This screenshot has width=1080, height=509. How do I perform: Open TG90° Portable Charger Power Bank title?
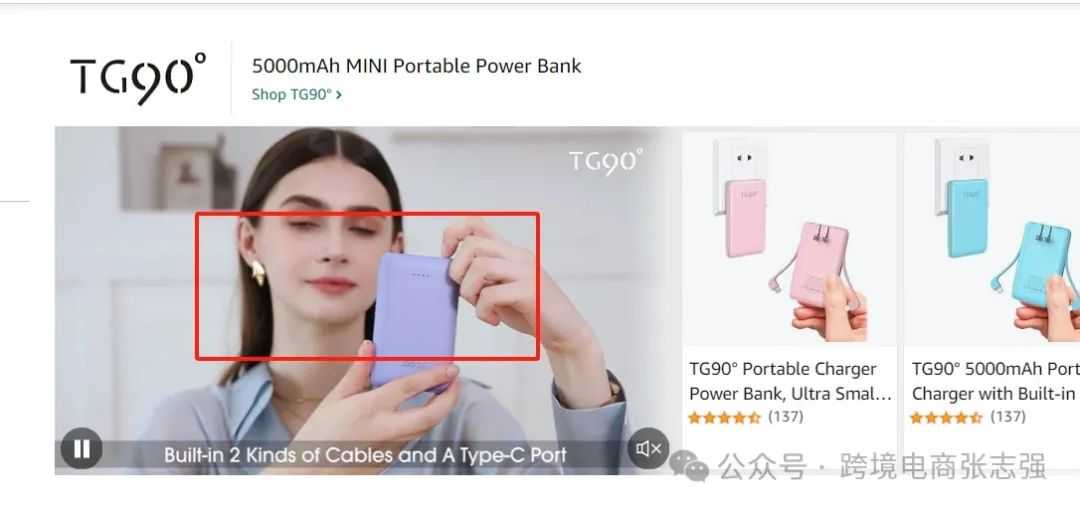790,381
